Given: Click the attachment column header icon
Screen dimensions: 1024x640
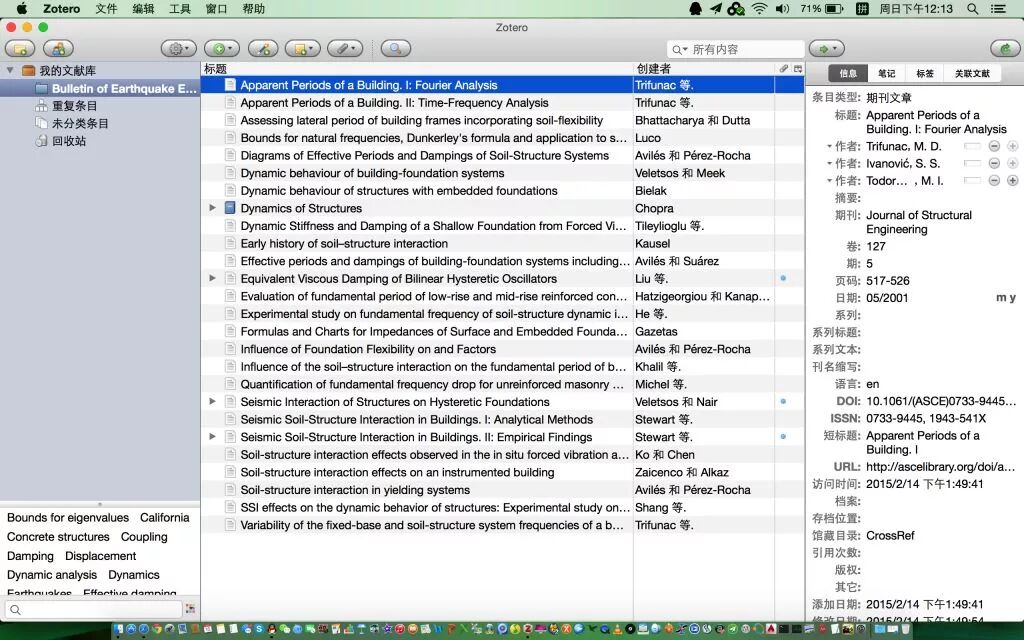Looking at the screenshot, I should 783,69.
